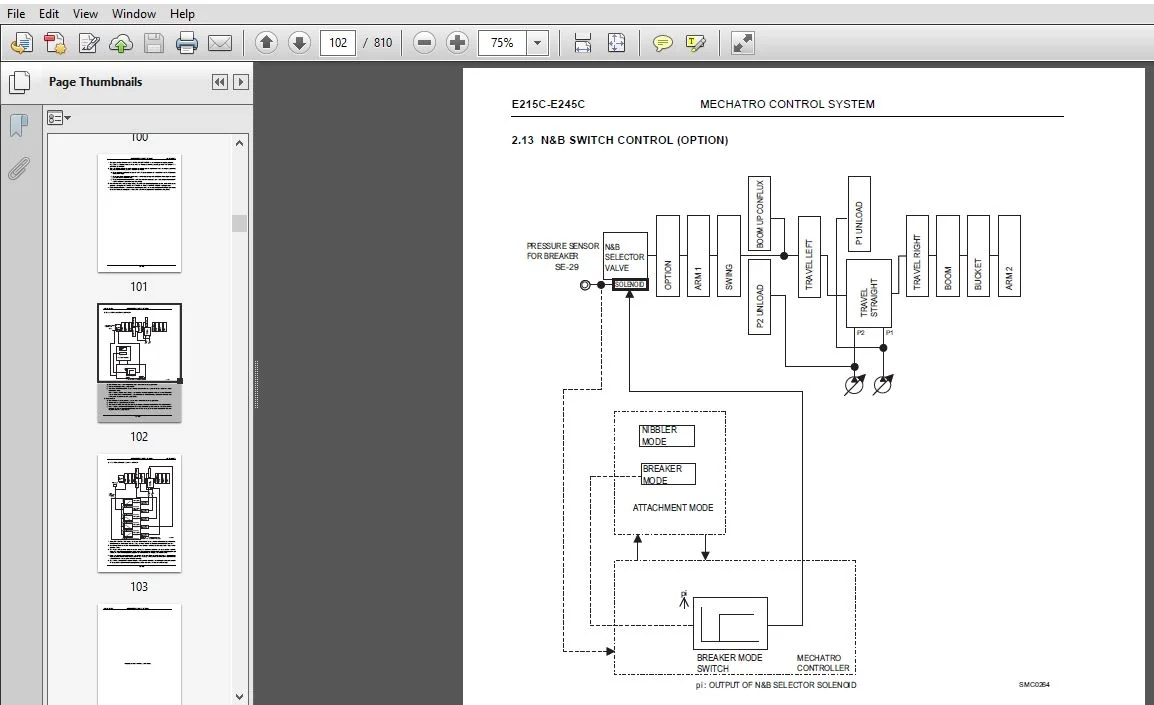Click the 'TRAVEL RIGHT' valve block

pos(917,256)
